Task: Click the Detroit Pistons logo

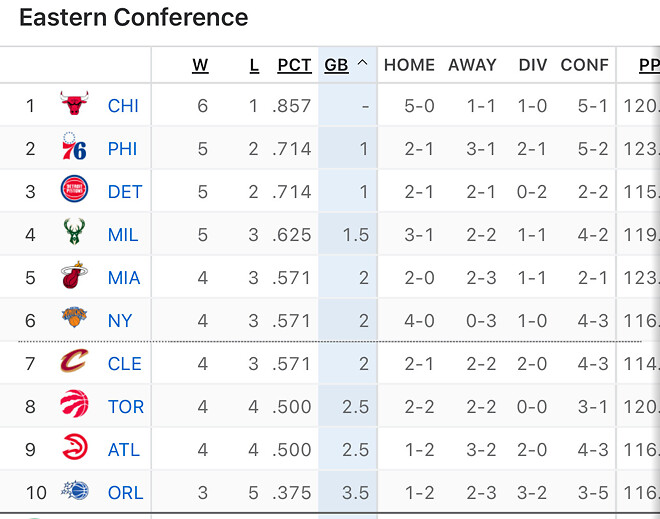Action: click(x=74, y=191)
